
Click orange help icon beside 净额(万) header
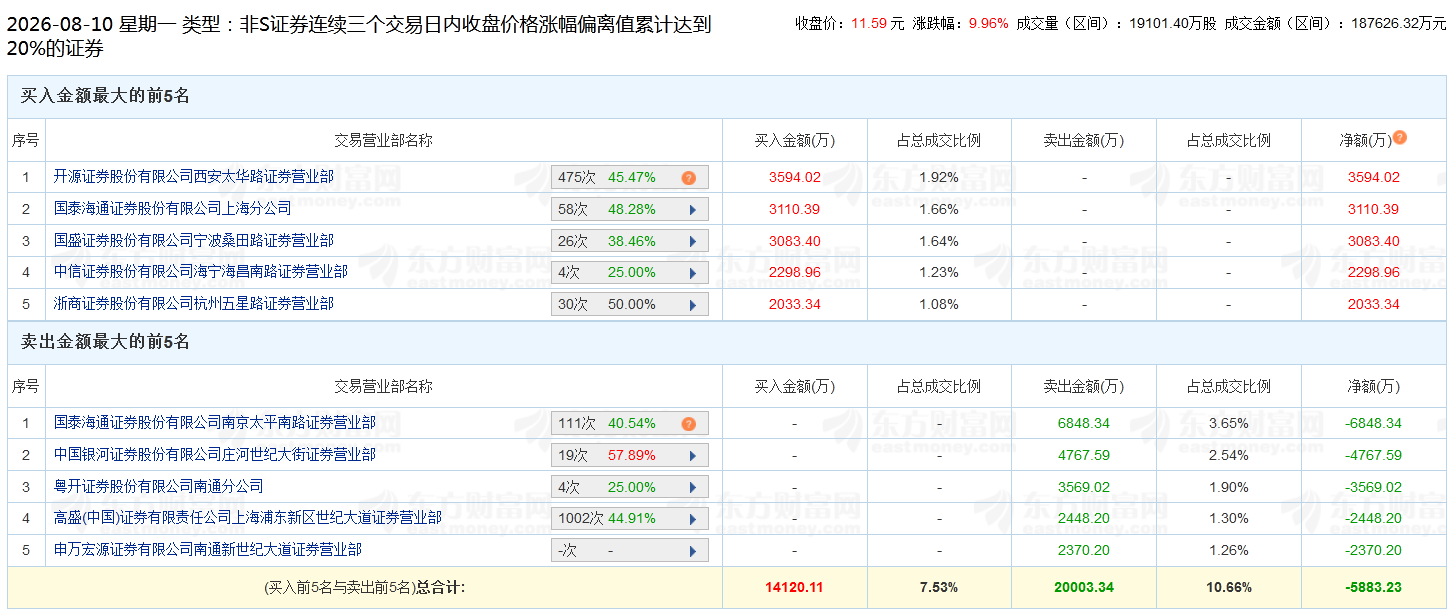[x=1400, y=137]
